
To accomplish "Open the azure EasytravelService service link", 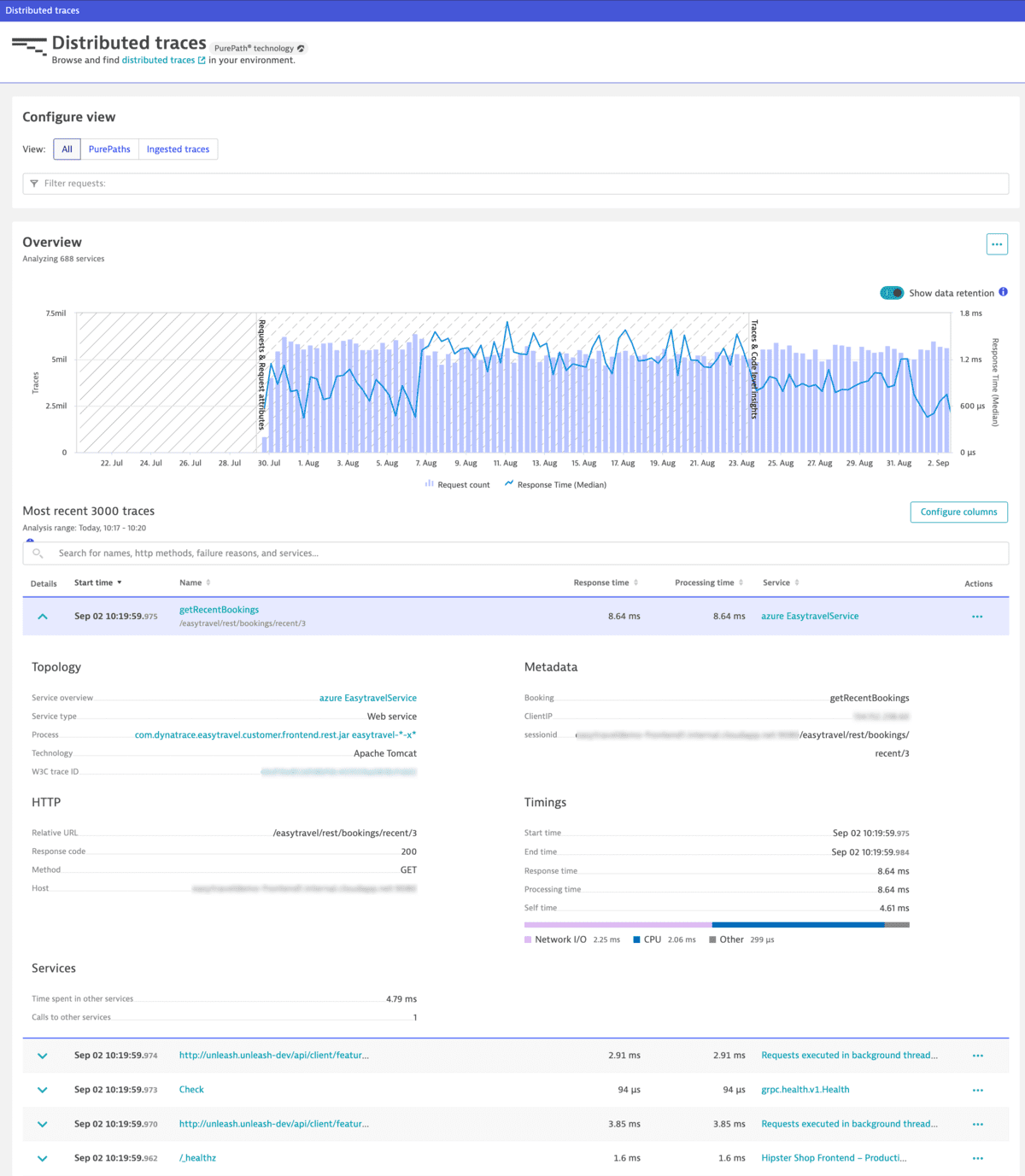I will tap(809, 616).
